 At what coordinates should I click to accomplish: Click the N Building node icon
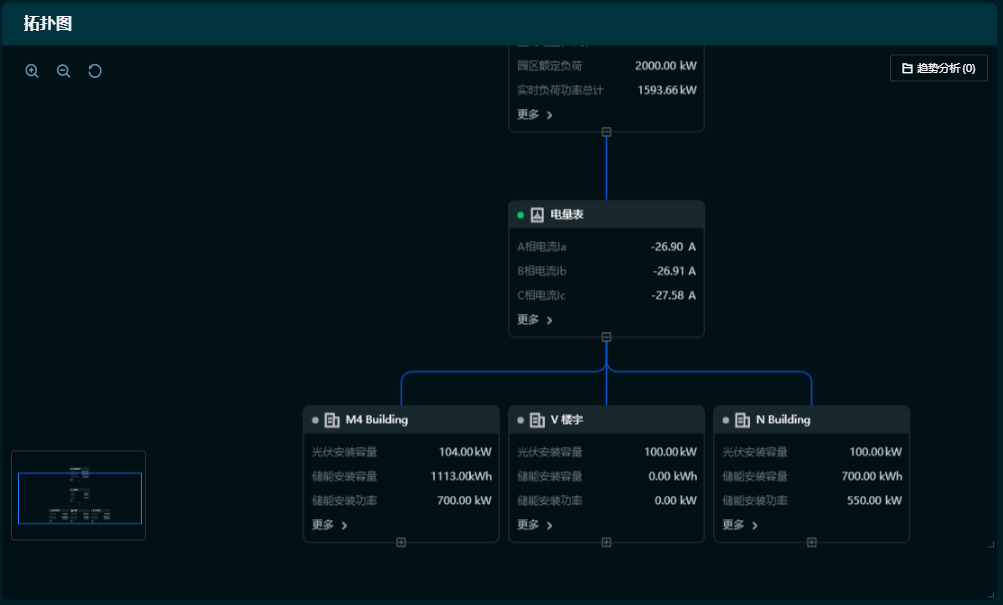point(742,420)
